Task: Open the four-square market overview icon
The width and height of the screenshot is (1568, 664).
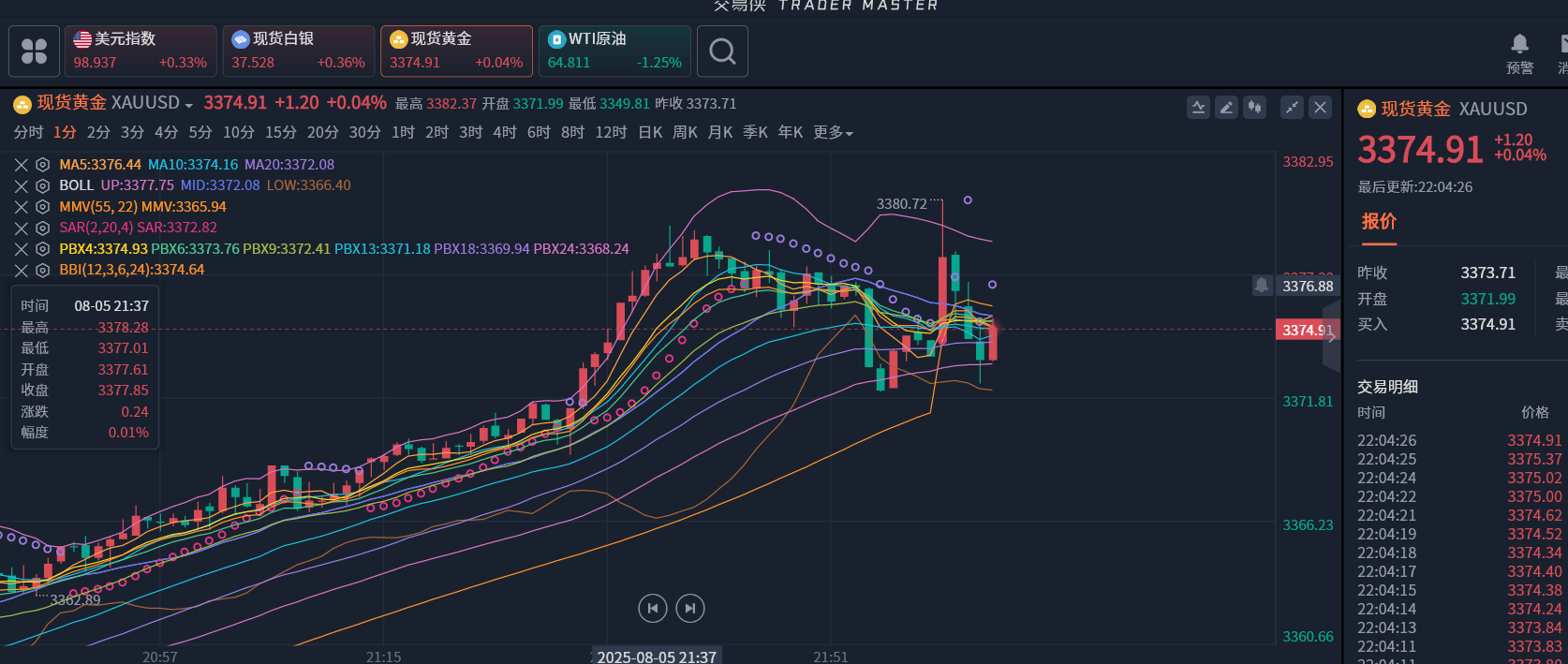Action: [x=35, y=51]
